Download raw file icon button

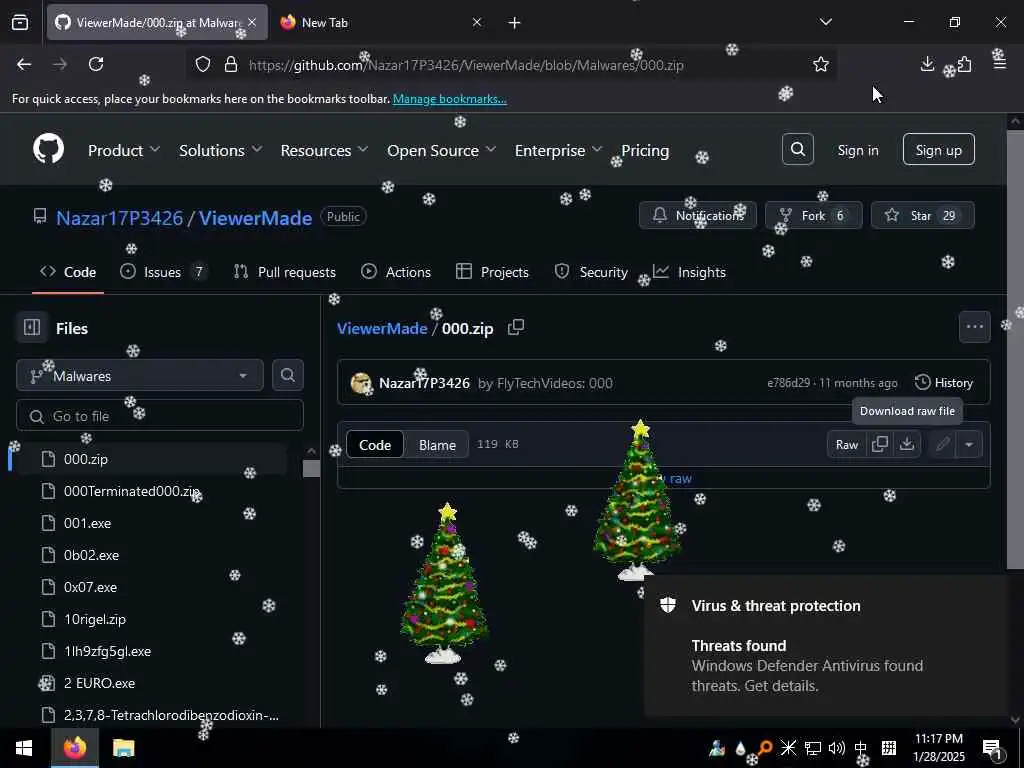(907, 444)
